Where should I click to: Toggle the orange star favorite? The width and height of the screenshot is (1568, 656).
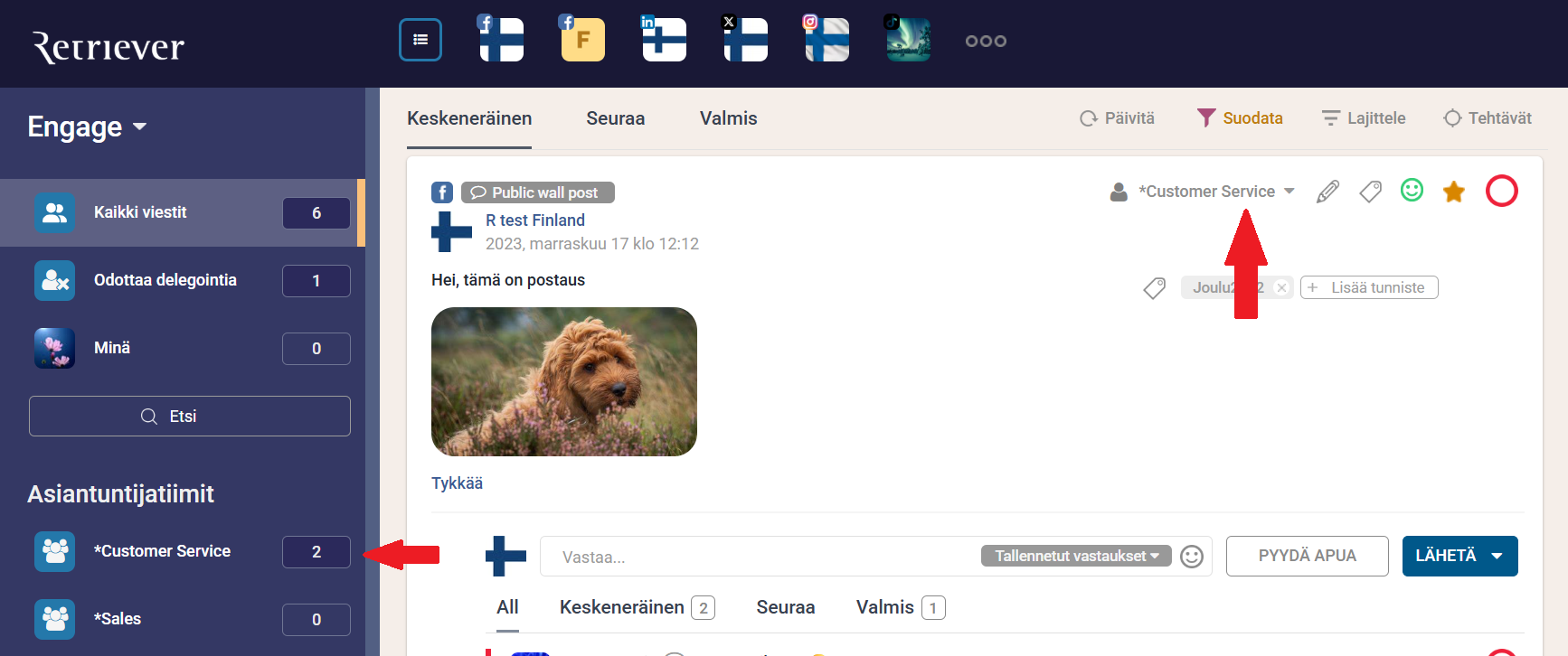[x=1454, y=192]
